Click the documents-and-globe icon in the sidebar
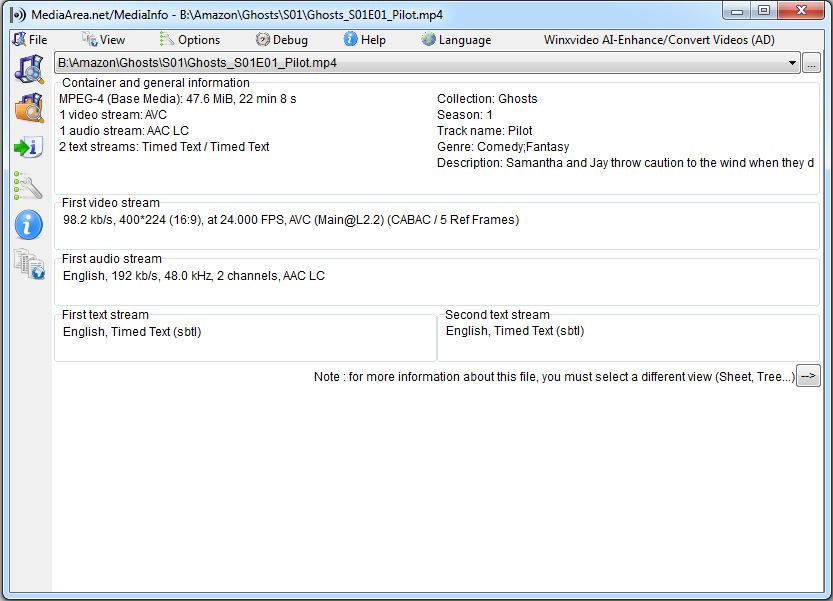 coord(29,264)
